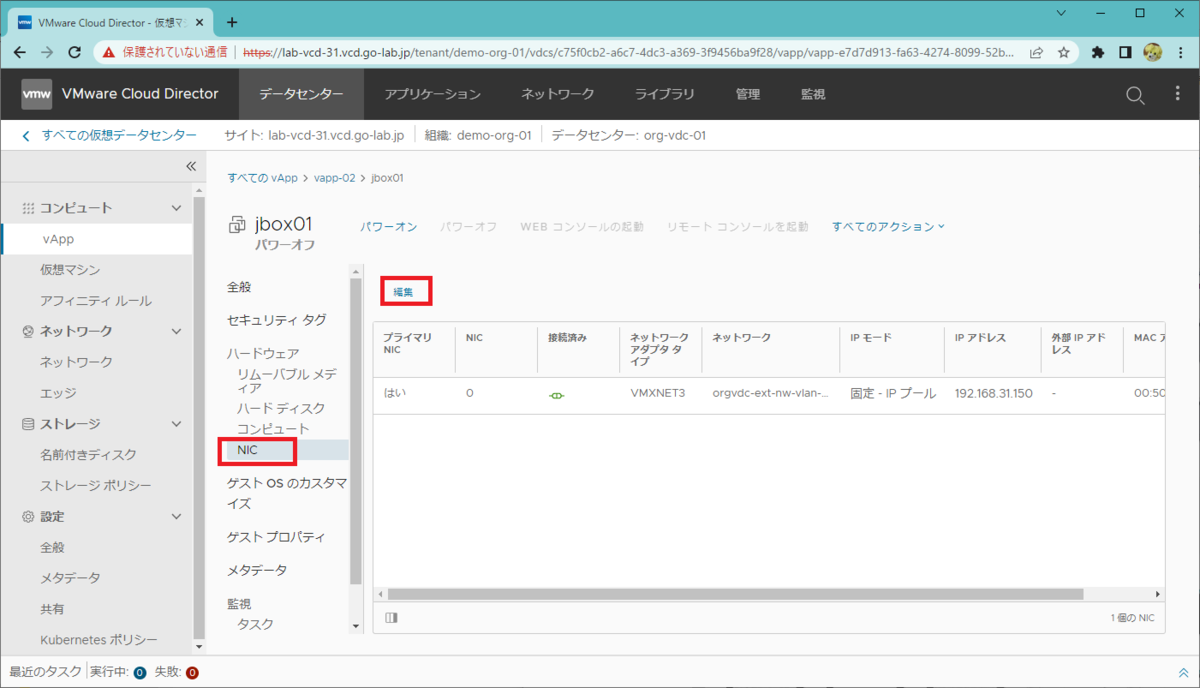Click the 固定 - IP プール cell
This screenshot has height=688, width=1200.
click(x=893, y=394)
